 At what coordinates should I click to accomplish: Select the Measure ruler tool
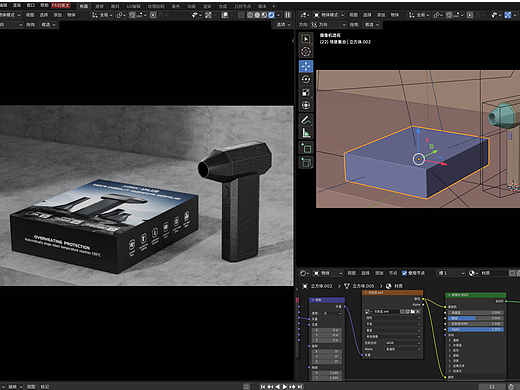coord(306,133)
